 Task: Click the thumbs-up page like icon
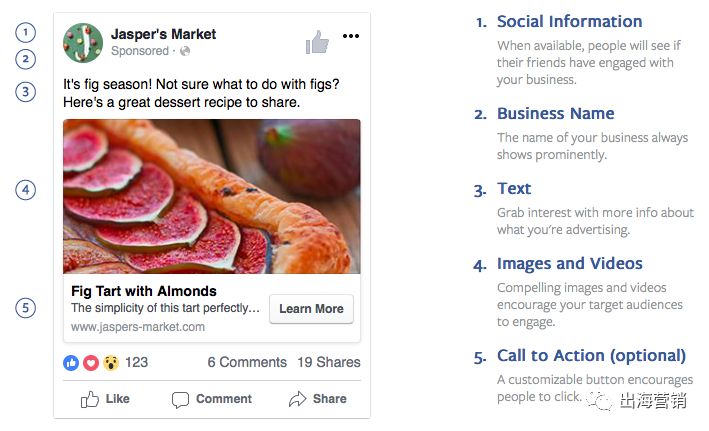(x=317, y=42)
